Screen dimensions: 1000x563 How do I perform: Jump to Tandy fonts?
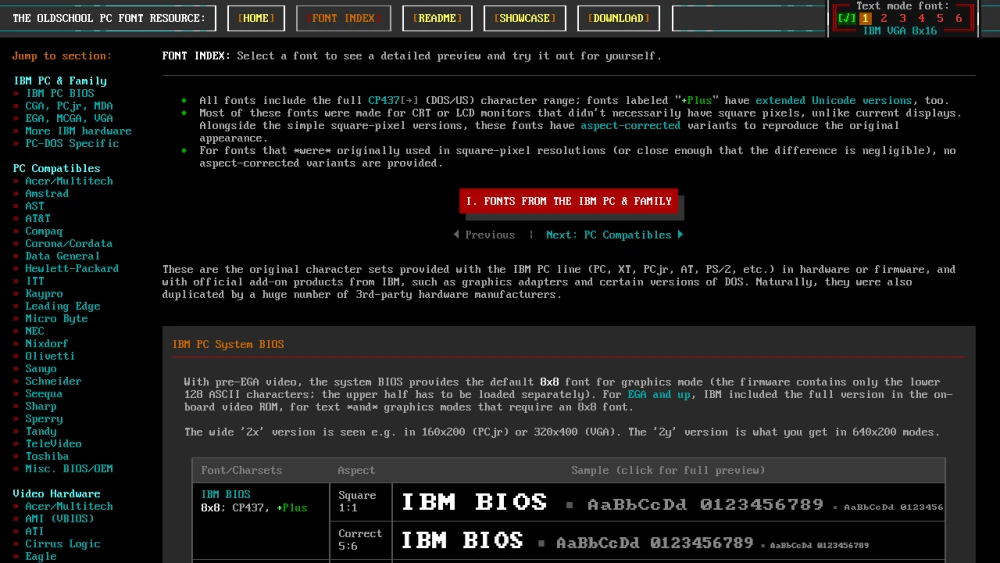point(40,431)
